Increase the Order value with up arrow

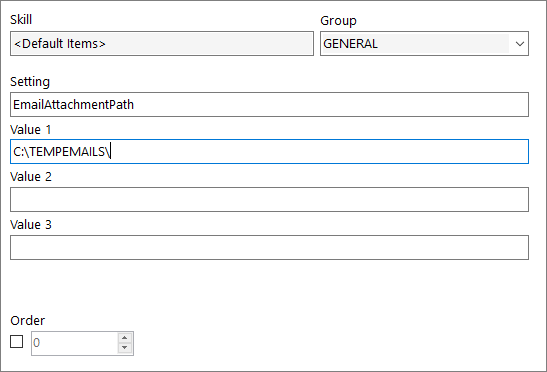(125, 338)
